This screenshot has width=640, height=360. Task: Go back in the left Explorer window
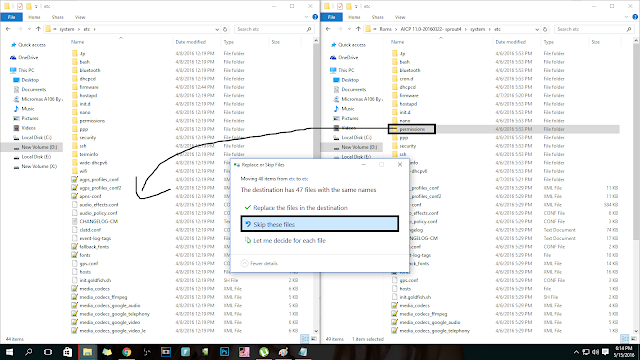[8, 29]
